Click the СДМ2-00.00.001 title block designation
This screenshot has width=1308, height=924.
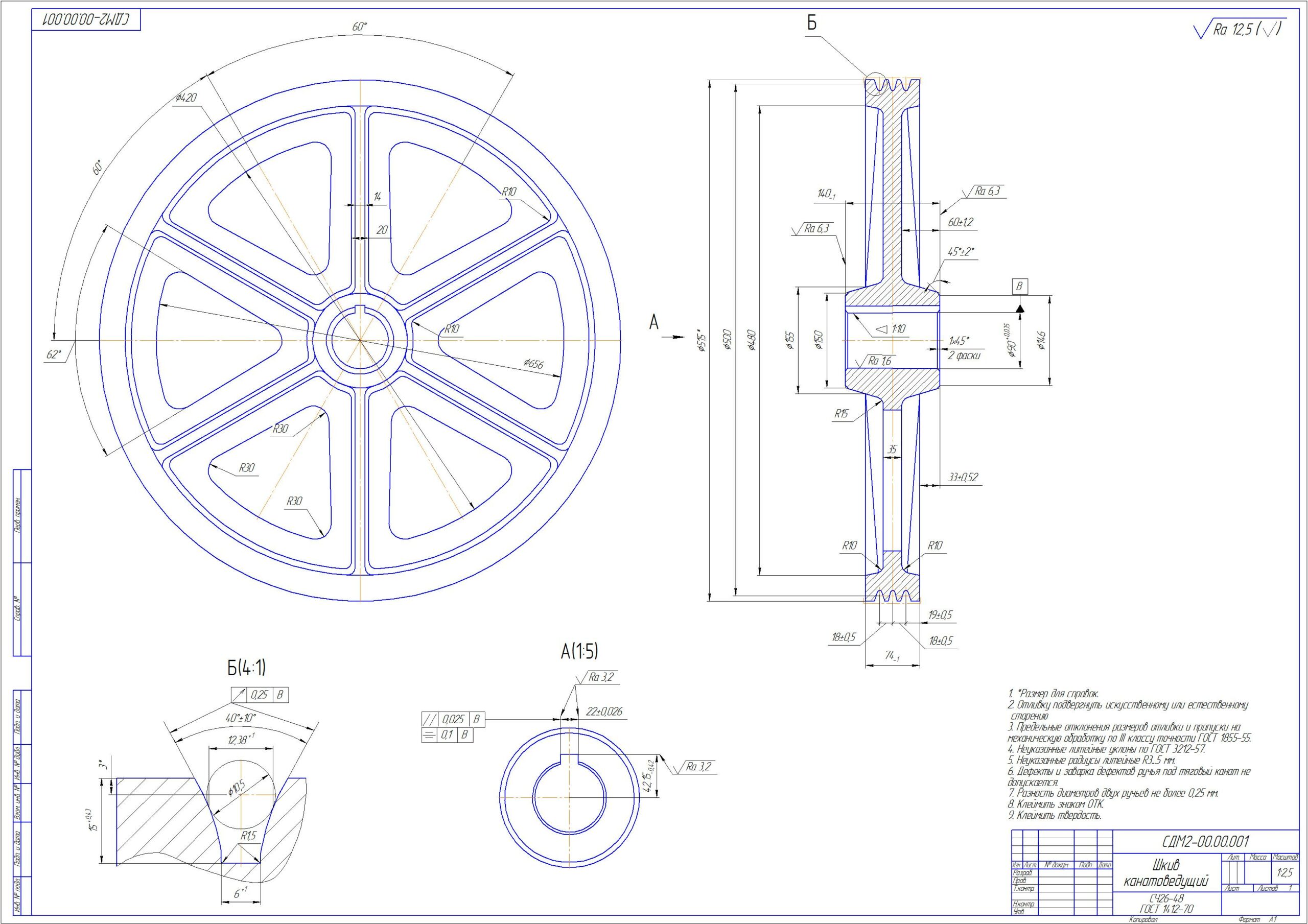coord(1205,842)
